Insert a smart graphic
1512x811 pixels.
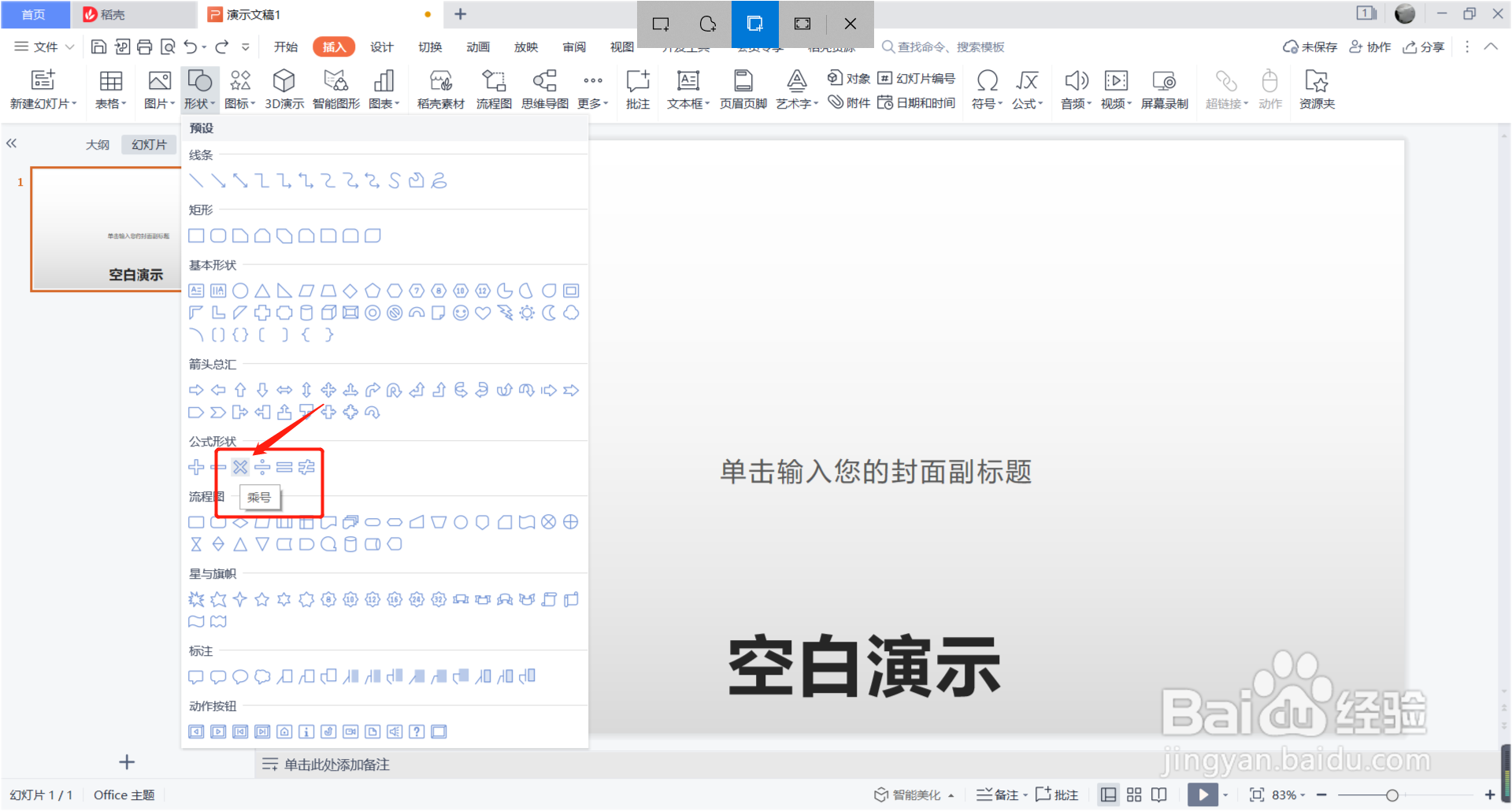[336, 89]
